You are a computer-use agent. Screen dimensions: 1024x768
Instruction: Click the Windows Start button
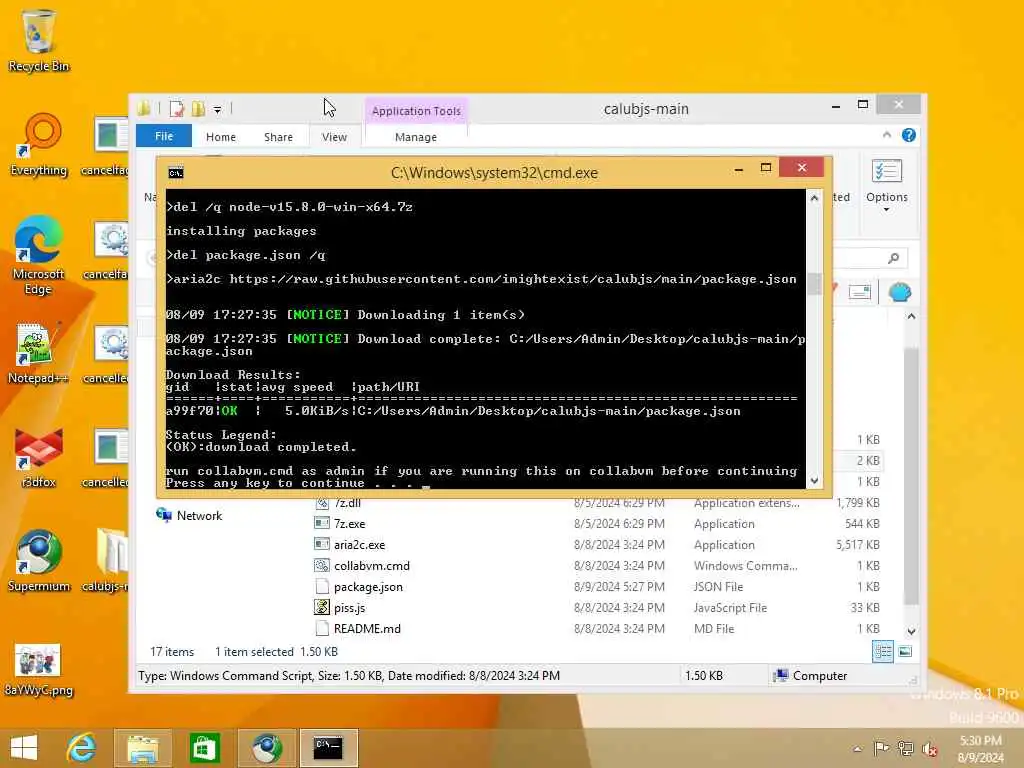(x=24, y=748)
